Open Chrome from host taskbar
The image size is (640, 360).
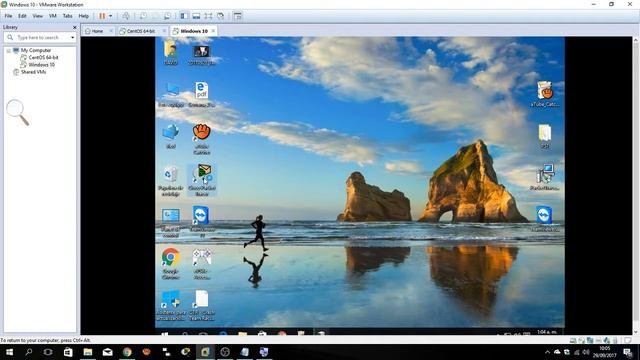click(x=127, y=352)
